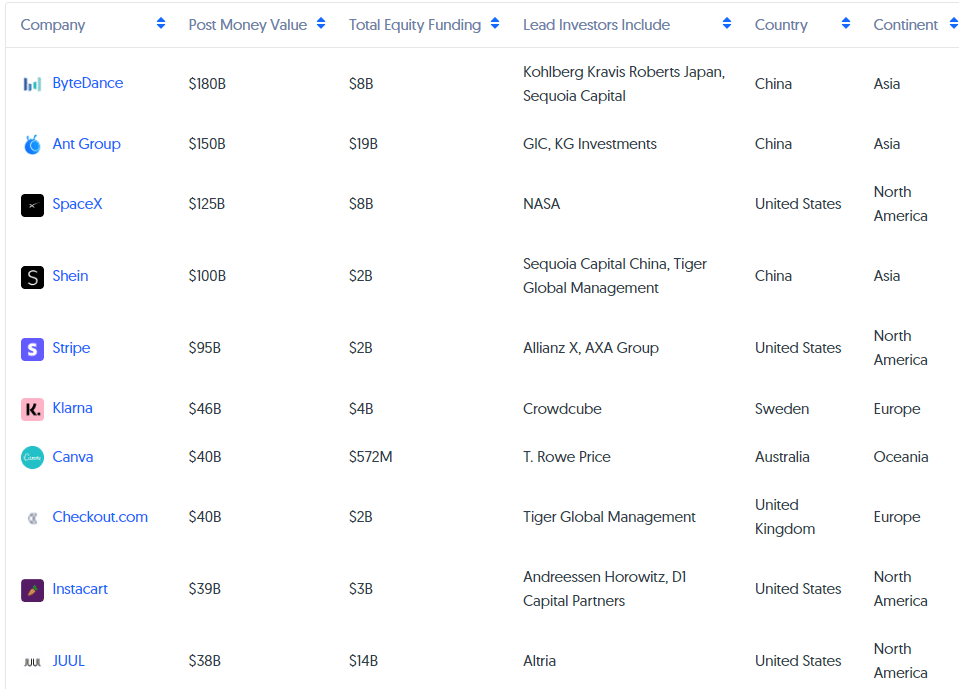The height and width of the screenshot is (689, 959).
Task: Click the Stripe logo icon
Action: coord(32,349)
